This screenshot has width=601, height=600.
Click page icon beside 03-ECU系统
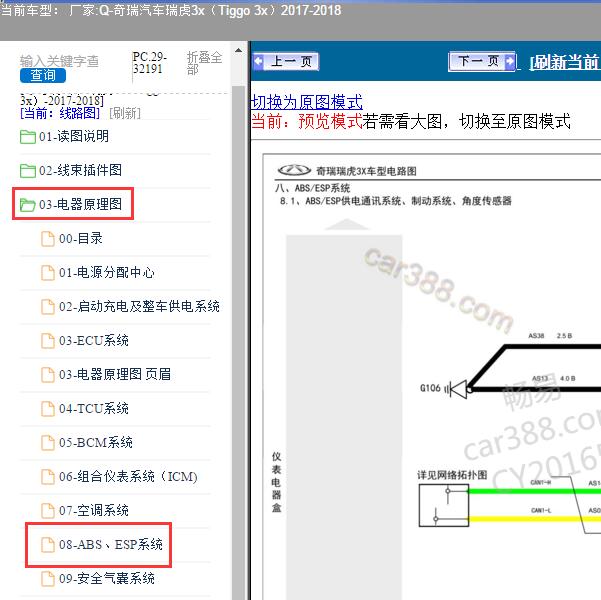48,341
